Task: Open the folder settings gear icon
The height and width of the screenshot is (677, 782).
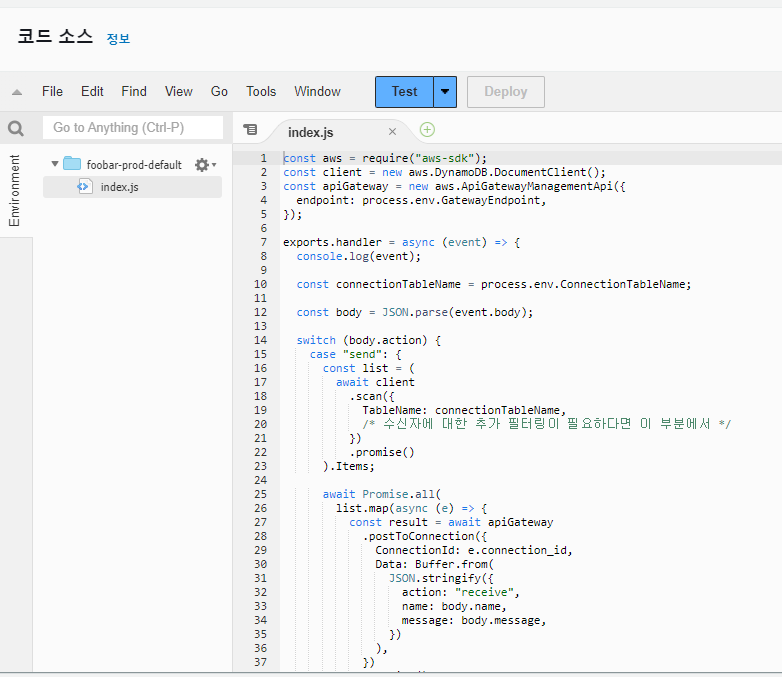Action: [203, 165]
